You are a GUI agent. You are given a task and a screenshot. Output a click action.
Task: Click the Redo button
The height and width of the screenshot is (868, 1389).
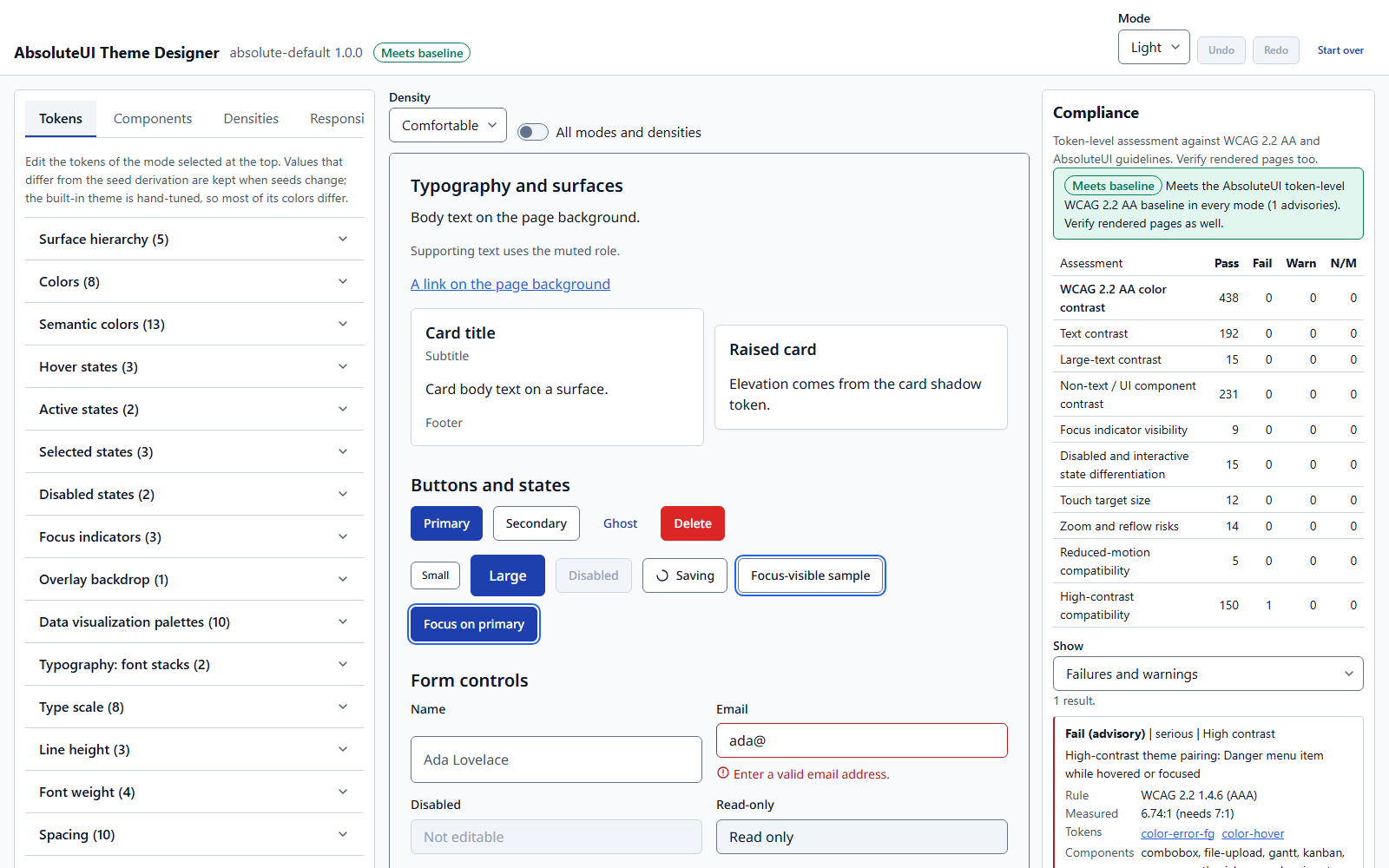(1275, 50)
